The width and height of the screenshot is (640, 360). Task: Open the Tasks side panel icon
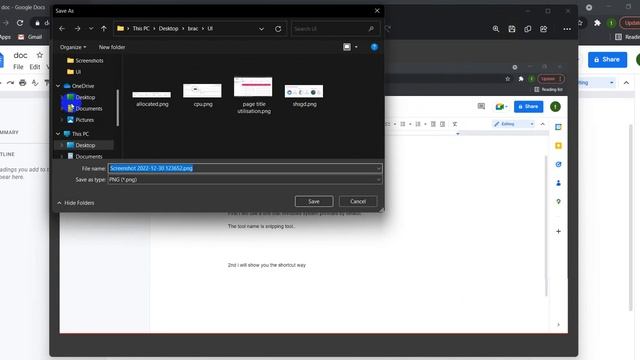click(x=558, y=164)
